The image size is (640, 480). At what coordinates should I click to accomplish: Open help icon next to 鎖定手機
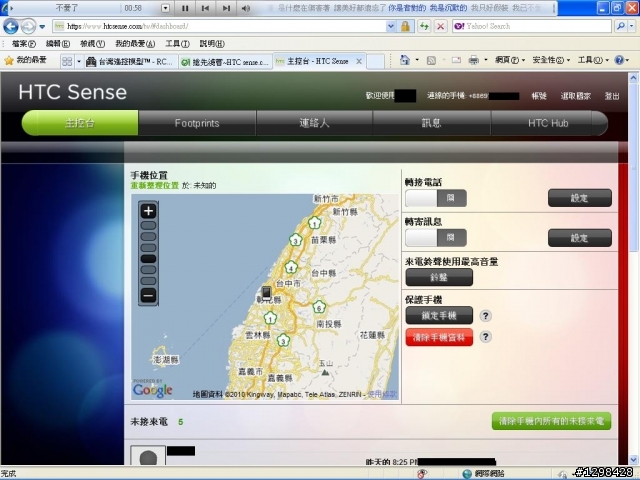(x=485, y=316)
